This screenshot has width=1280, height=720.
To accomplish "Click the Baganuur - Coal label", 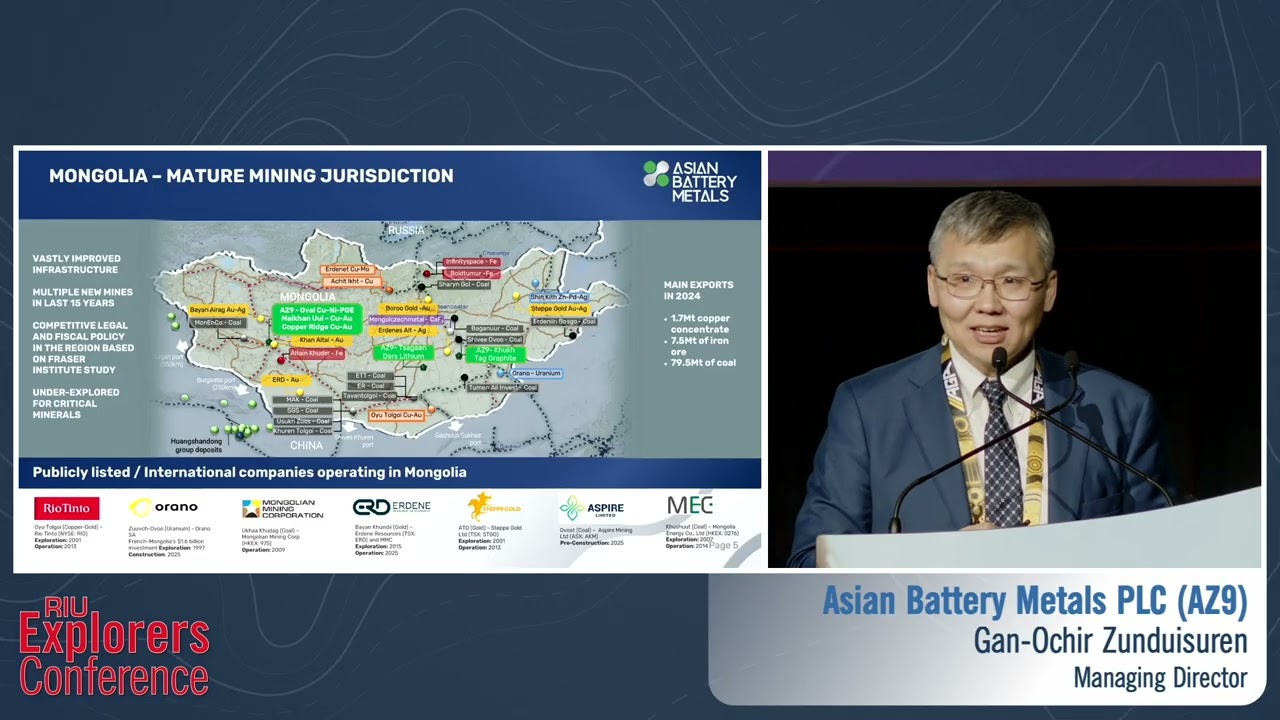I will (x=495, y=328).
